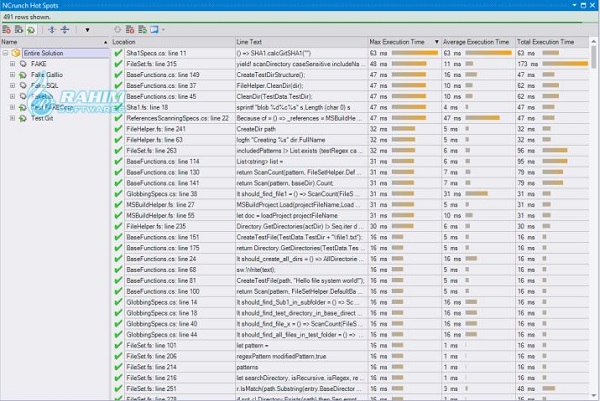Expand the FAKE project node
This screenshot has height=401, width=600.
coord(13,64)
